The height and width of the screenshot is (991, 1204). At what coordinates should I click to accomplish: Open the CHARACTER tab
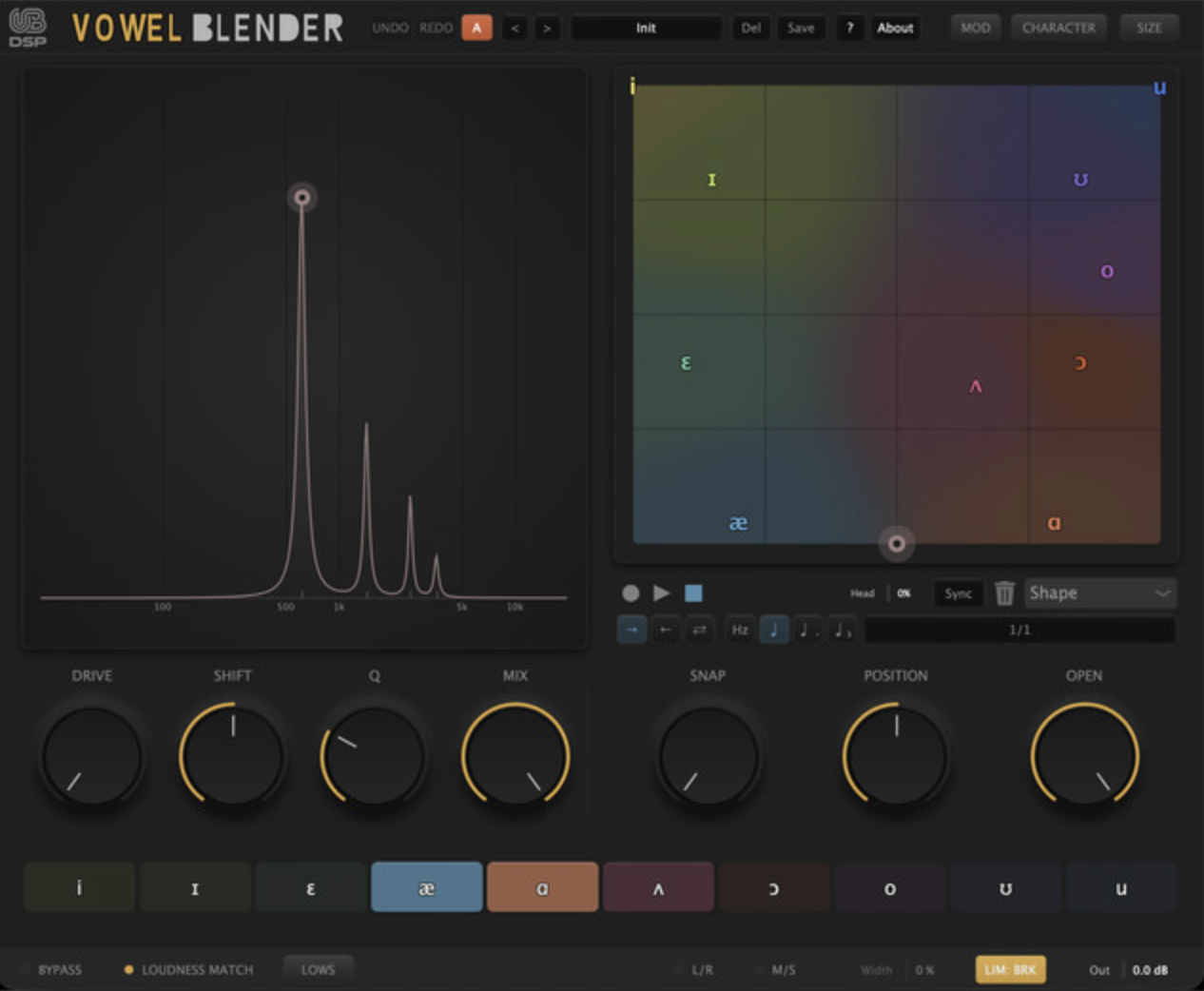1058,28
